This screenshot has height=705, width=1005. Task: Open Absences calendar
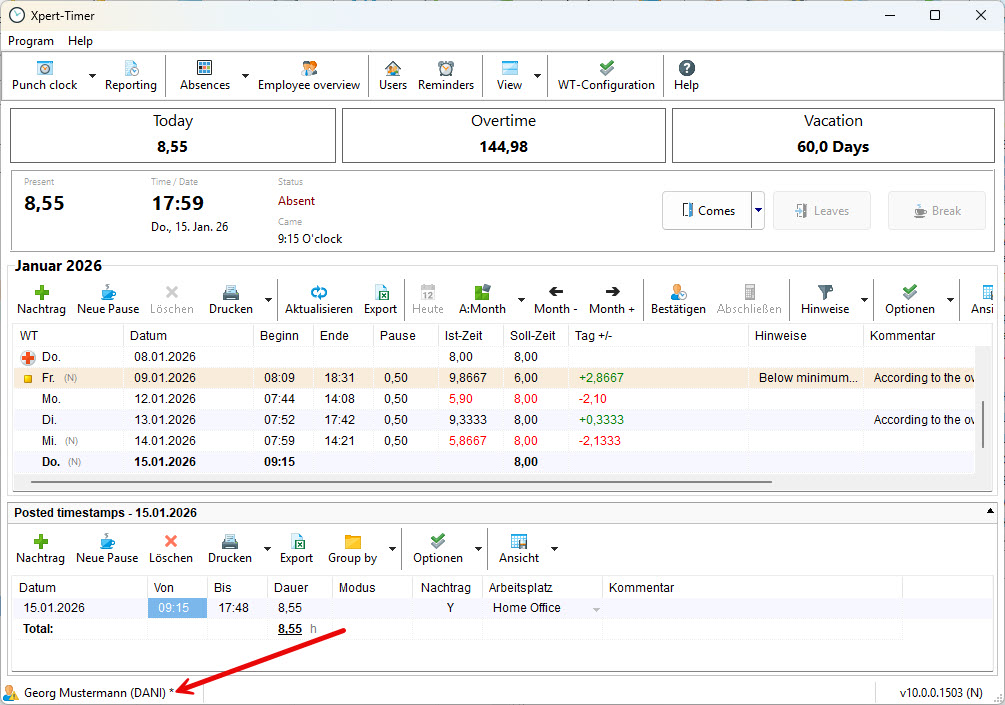point(204,76)
